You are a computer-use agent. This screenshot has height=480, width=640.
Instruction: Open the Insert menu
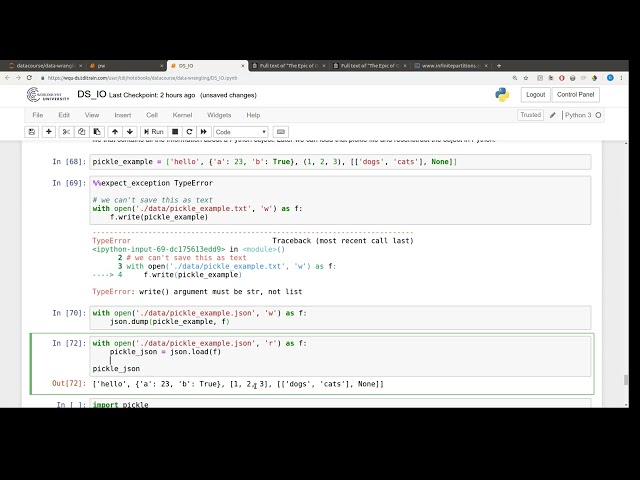[122, 115]
